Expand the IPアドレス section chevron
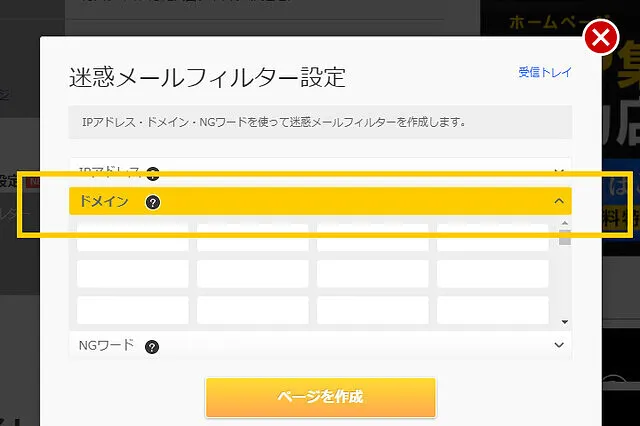640x426 pixels. point(559,173)
